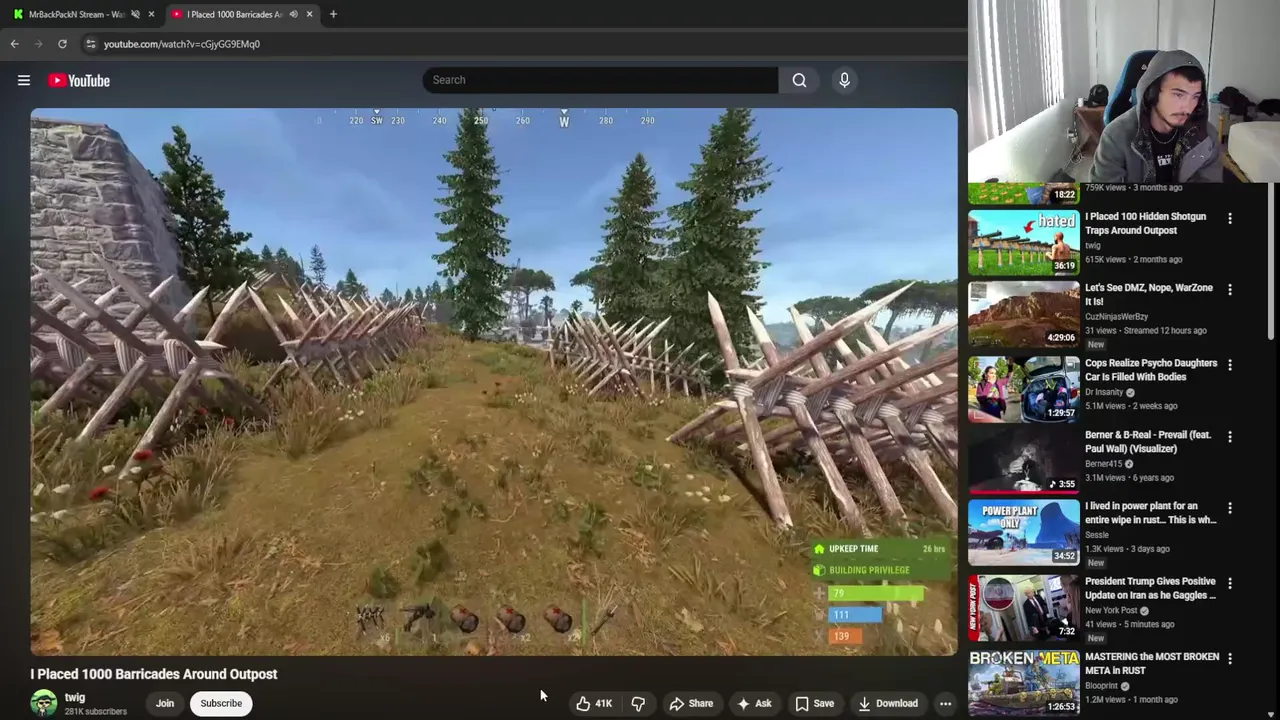
Task: Like the video with thumbs up
Action: pyautogui.click(x=593, y=703)
